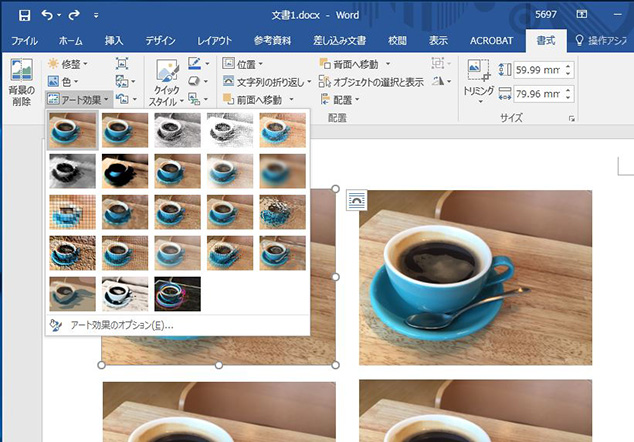The image size is (634, 442).
Task: Click the 背景の削除 (Remove Background) button
Action: (x=21, y=82)
